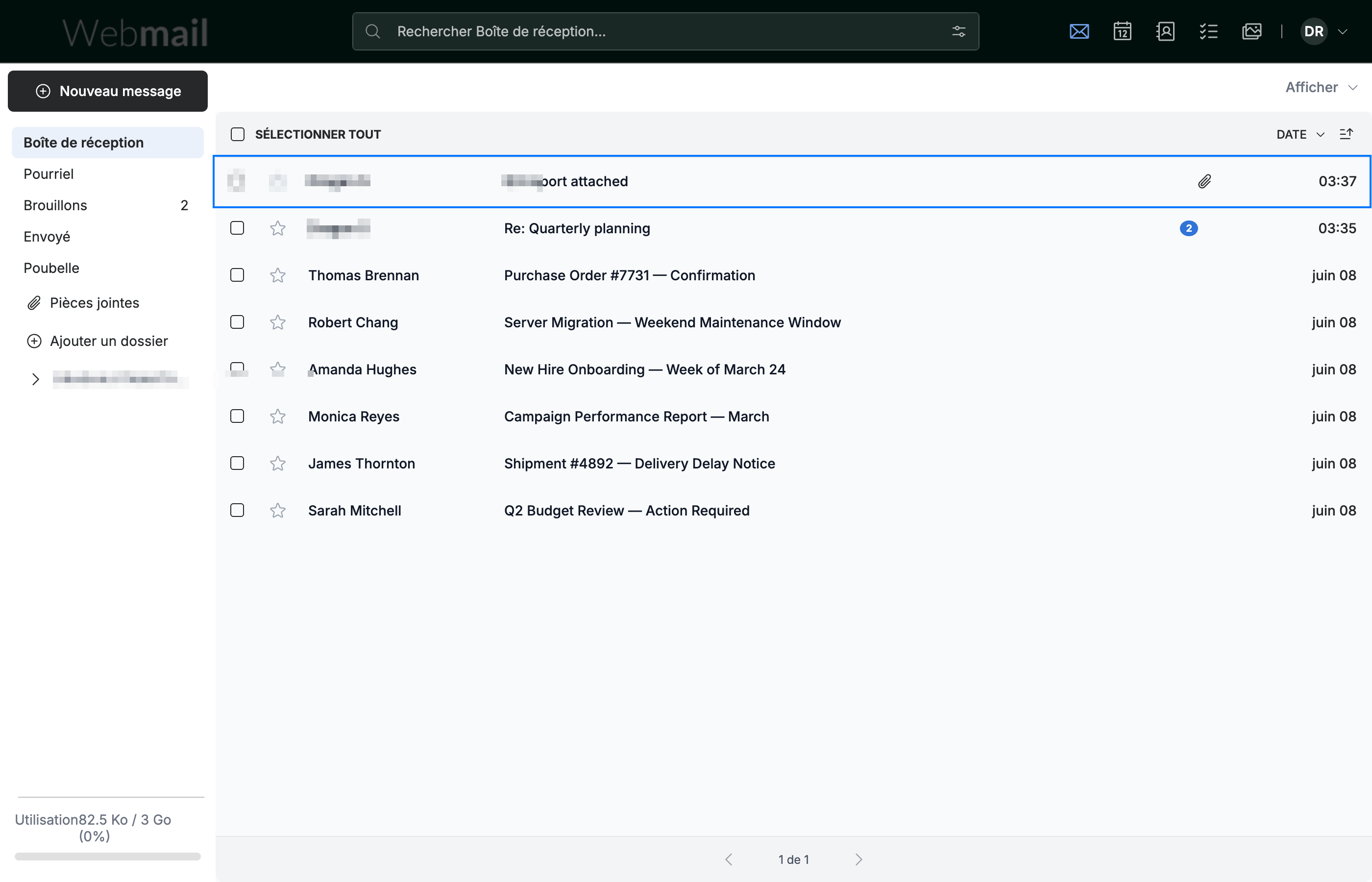This screenshot has height=882, width=1372.
Task: Click Nouveau message button
Action: (x=108, y=91)
